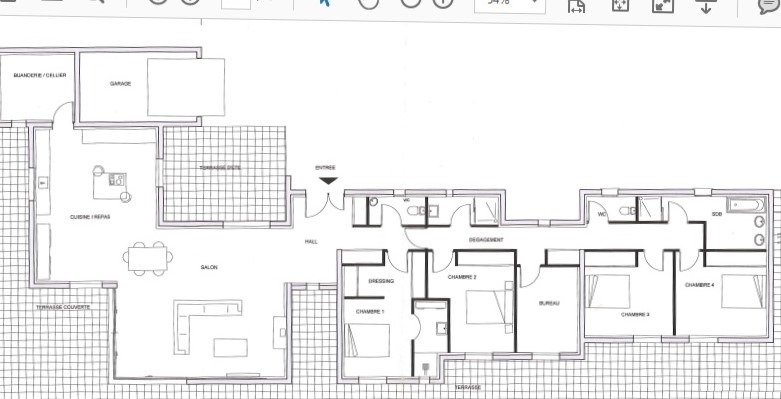
Task: Click the BUREAU room label
Action: 549,303
